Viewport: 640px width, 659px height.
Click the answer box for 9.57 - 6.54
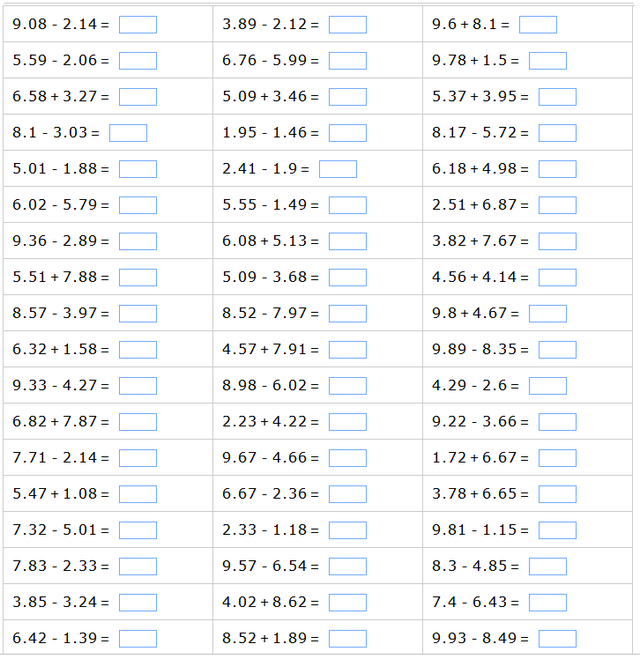click(x=348, y=567)
